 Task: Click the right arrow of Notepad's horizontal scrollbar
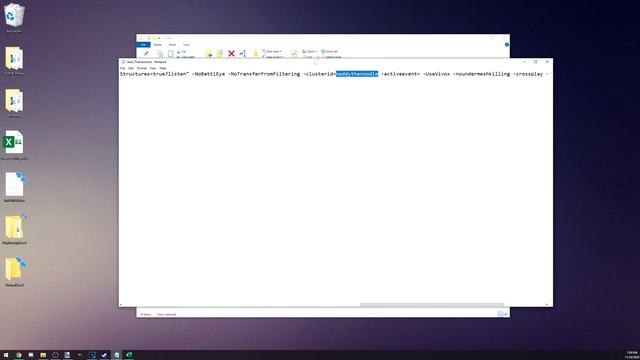(547, 304)
